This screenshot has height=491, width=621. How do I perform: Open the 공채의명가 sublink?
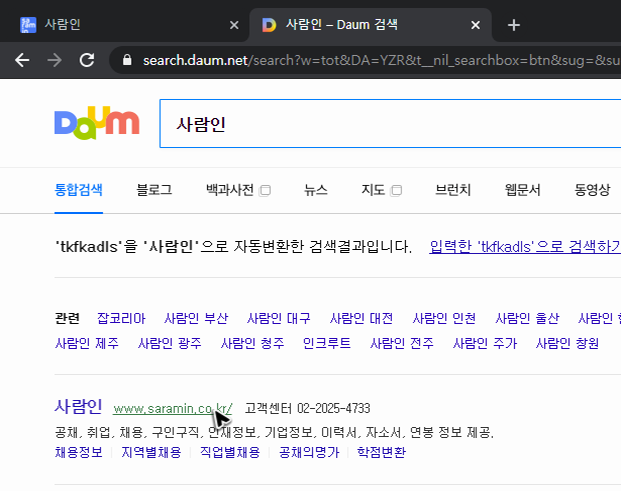[x=309, y=452]
